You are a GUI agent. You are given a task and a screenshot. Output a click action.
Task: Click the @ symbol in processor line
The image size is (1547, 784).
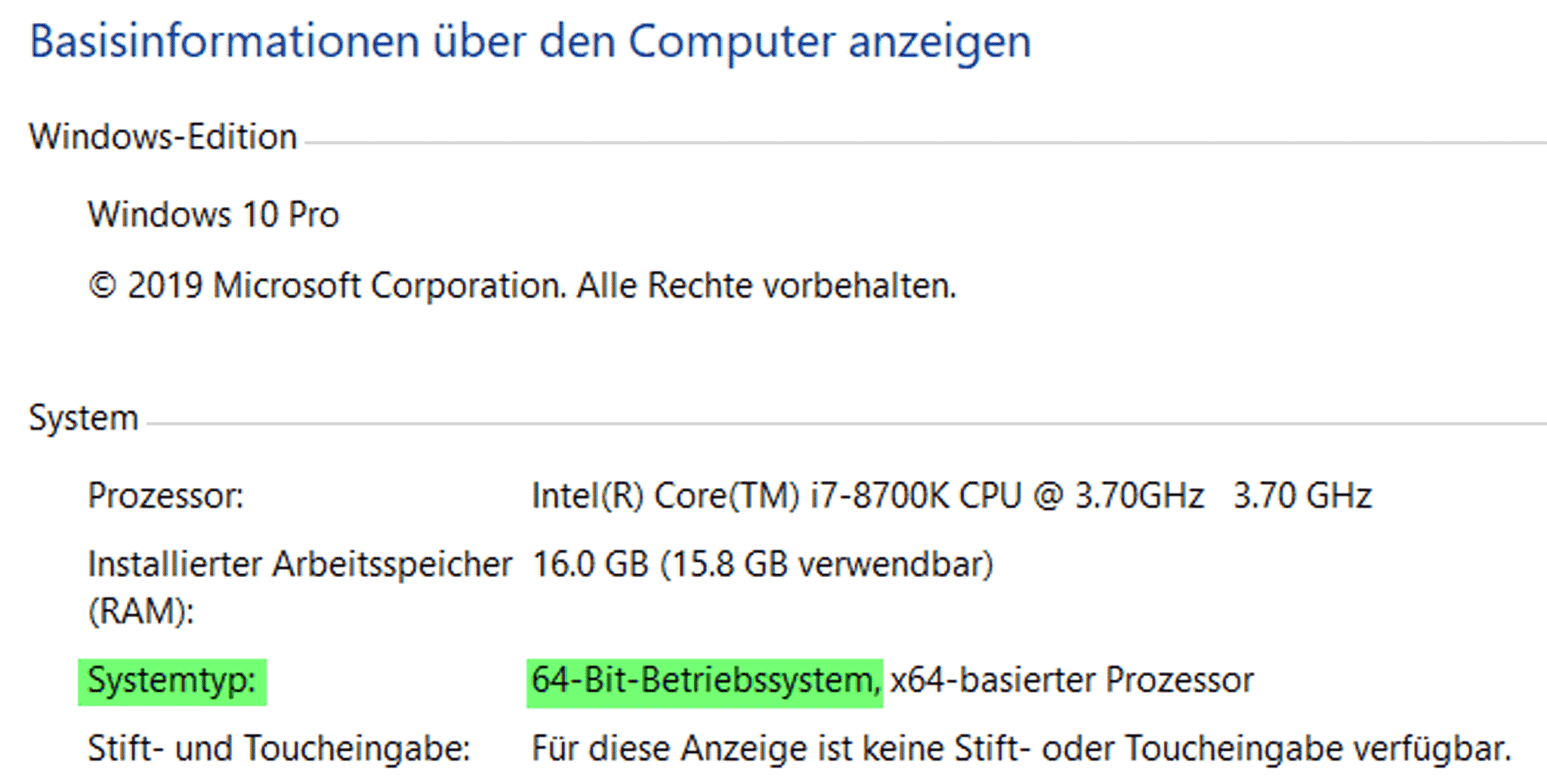click(x=1048, y=496)
